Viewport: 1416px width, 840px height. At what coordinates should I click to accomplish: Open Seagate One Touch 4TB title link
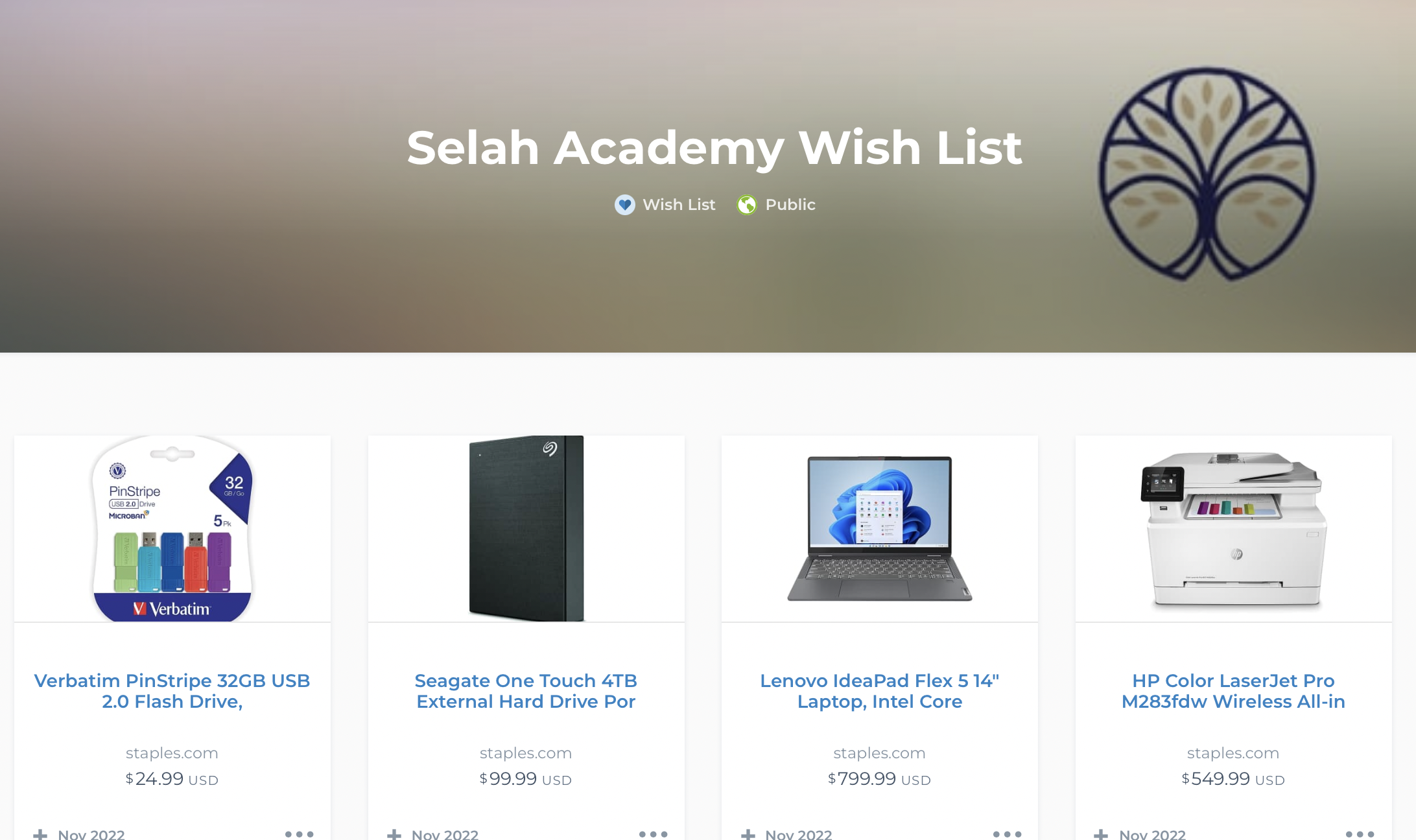click(526, 691)
